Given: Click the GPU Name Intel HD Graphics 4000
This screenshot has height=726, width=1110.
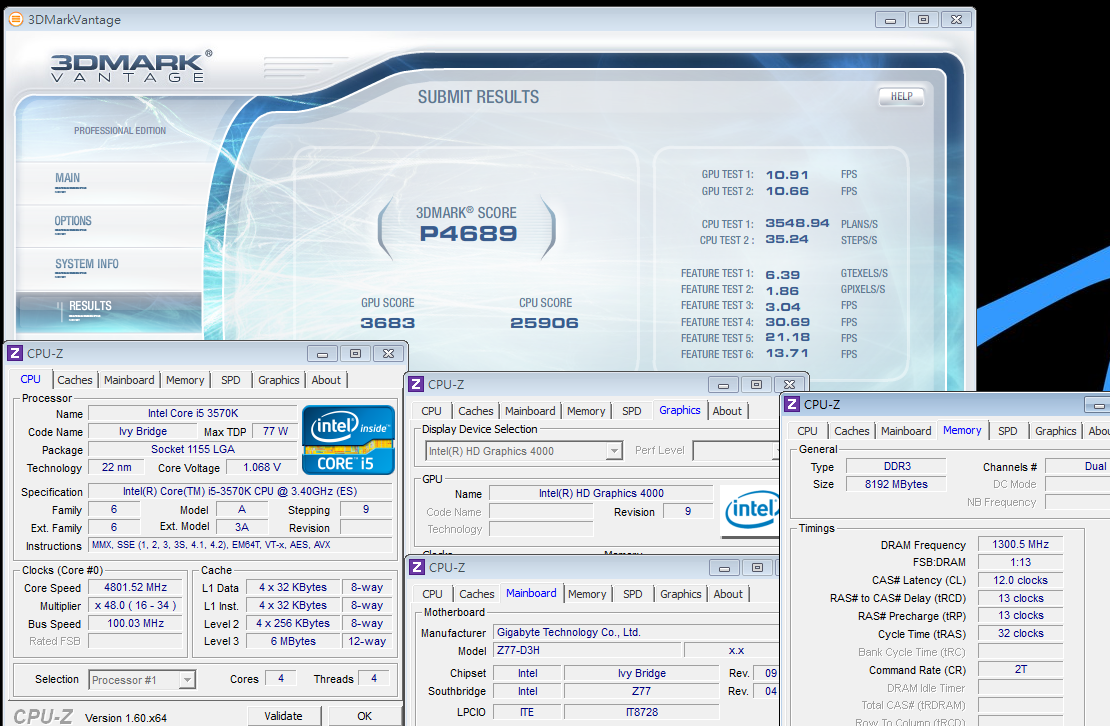Looking at the screenshot, I should (x=601, y=493).
